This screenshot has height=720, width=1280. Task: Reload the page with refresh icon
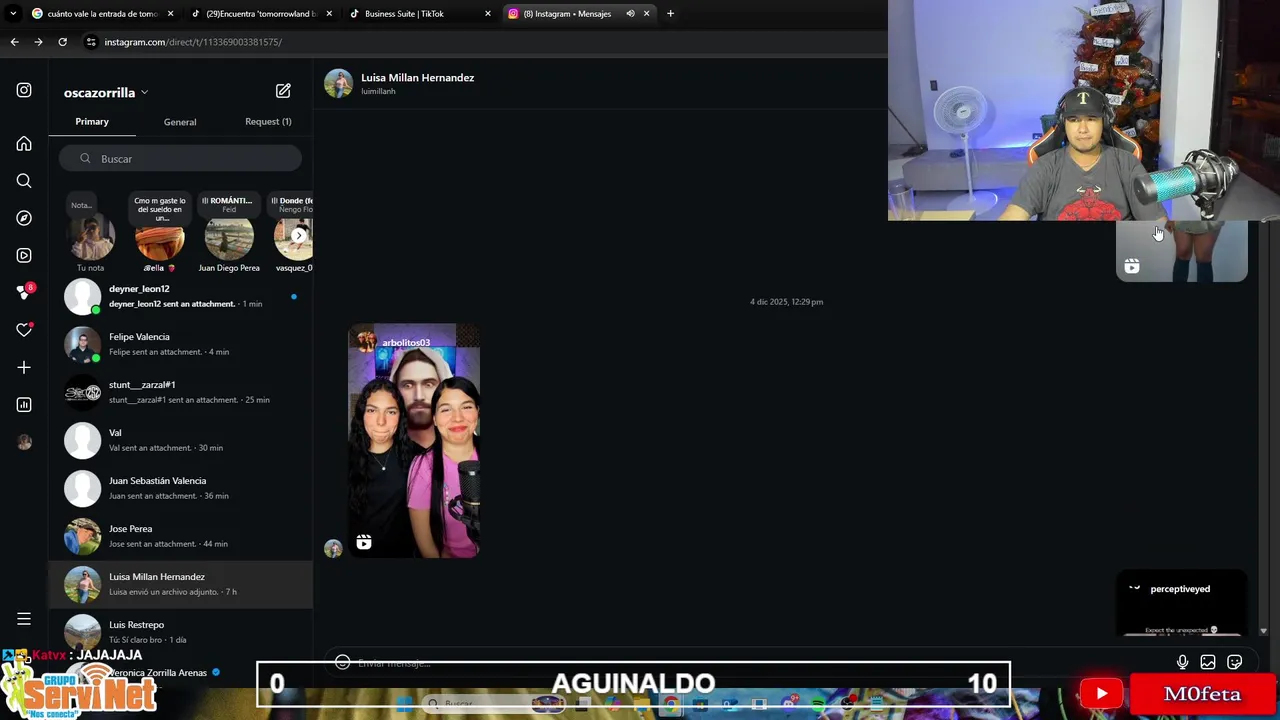coord(62,42)
